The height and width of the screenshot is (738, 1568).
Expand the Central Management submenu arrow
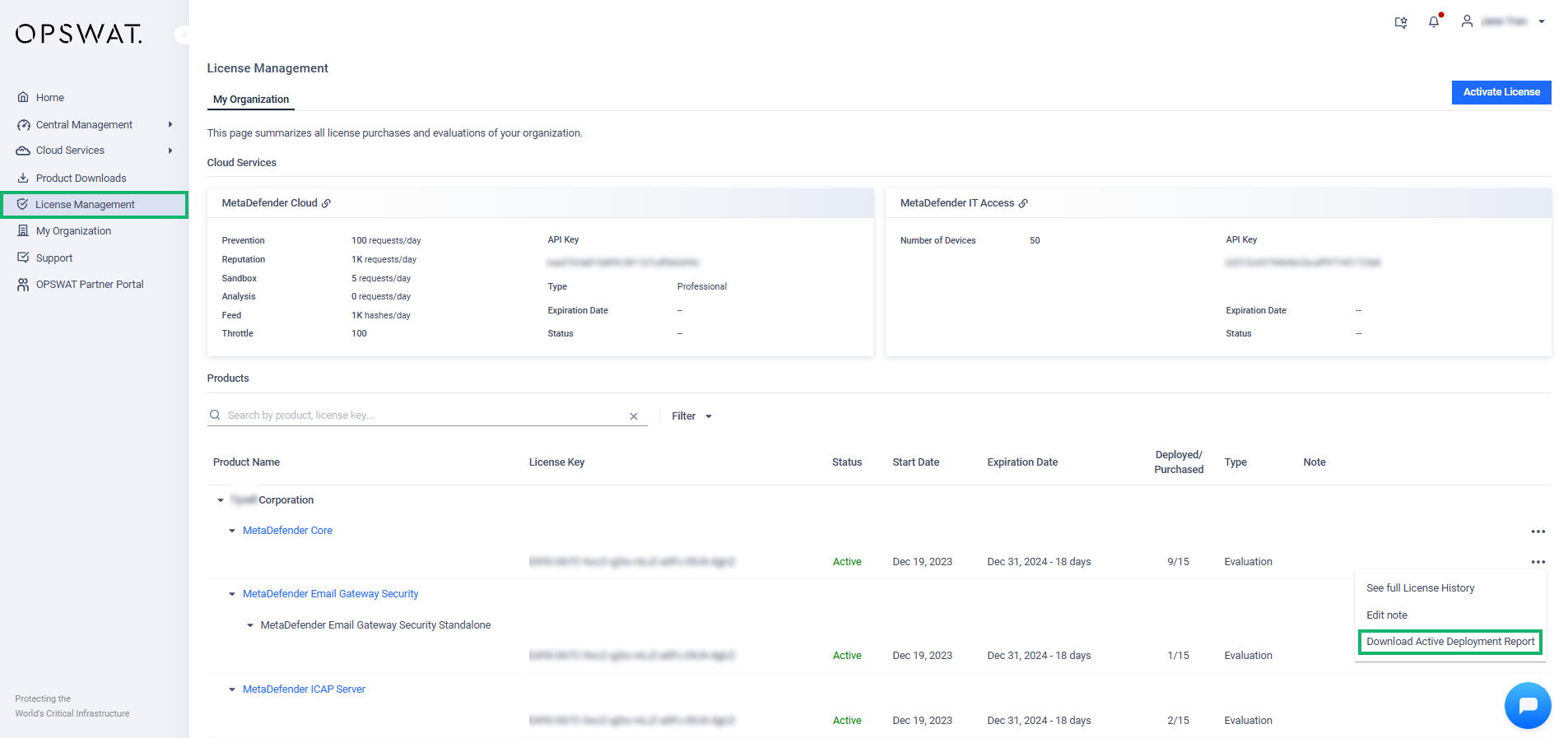click(170, 125)
